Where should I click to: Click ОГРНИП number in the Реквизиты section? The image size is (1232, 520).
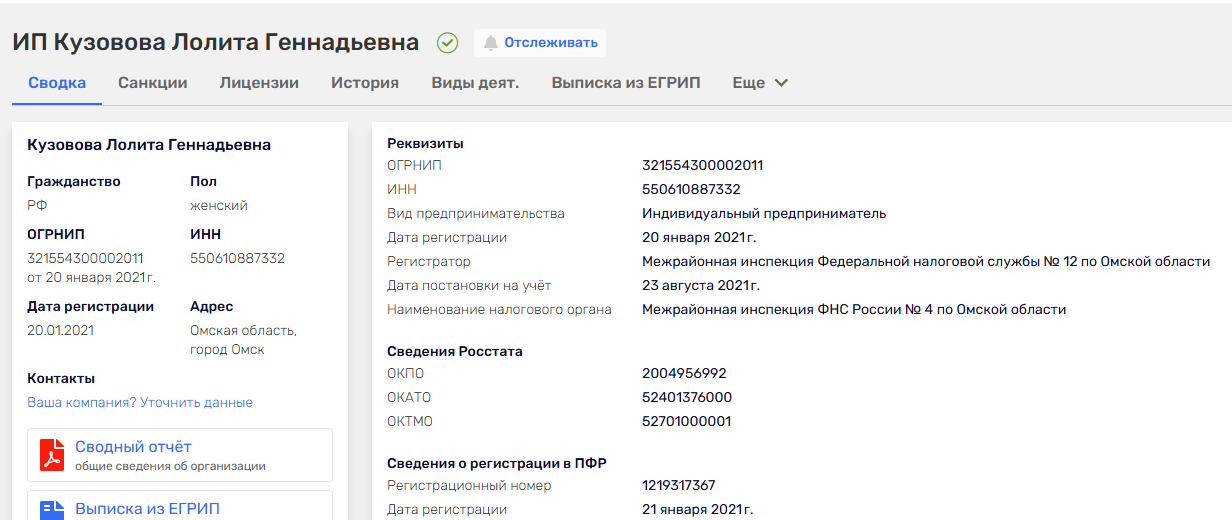[x=702, y=165]
